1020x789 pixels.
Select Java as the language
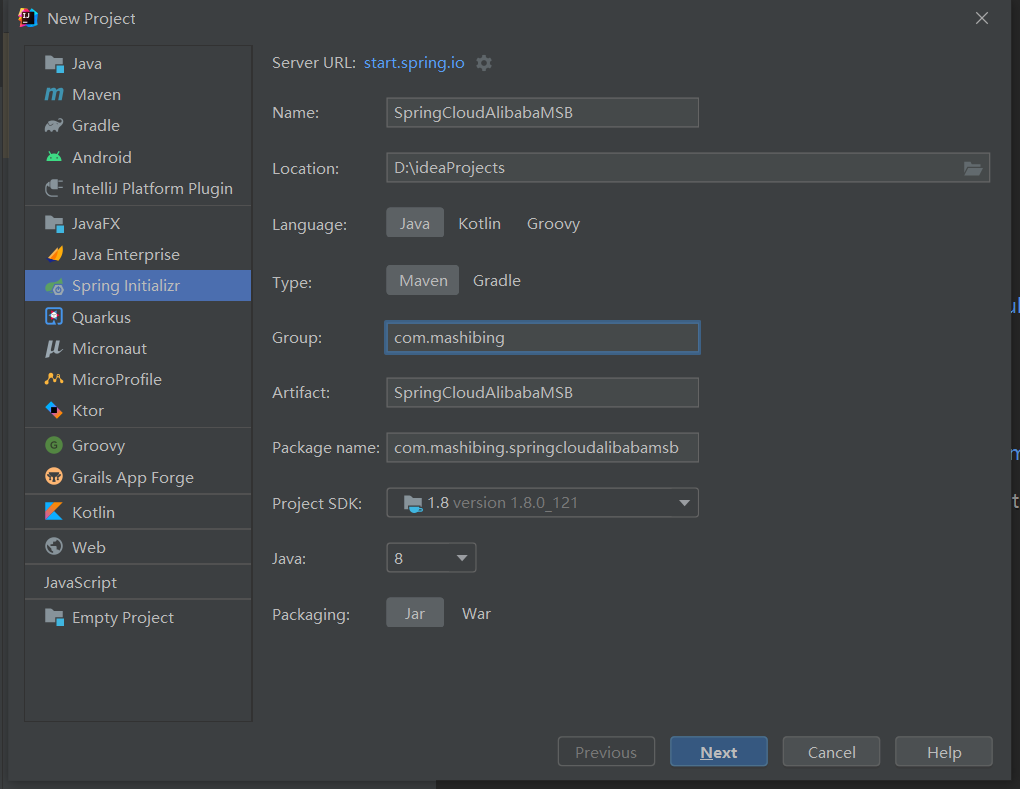(415, 223)
